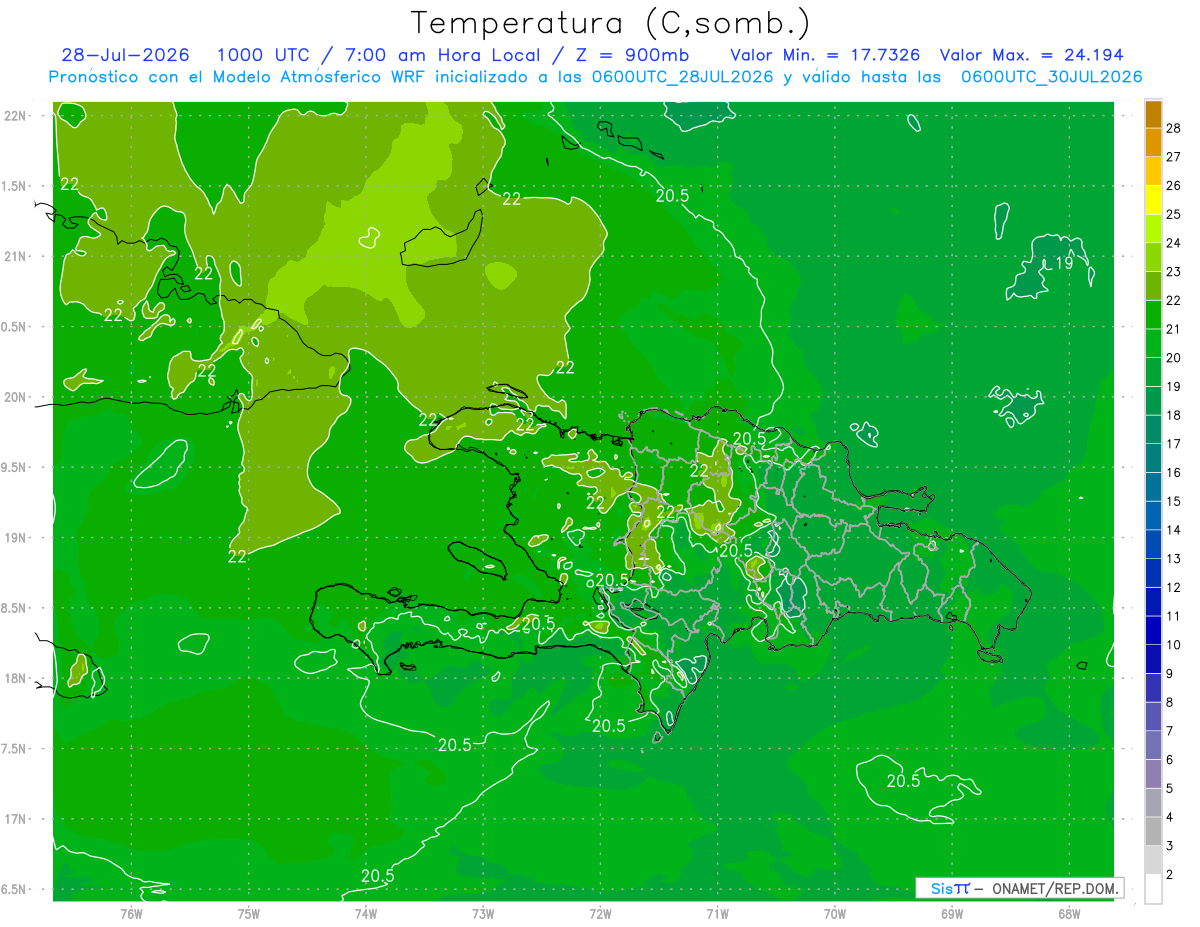Click the 18N latitude axis label

14,678
